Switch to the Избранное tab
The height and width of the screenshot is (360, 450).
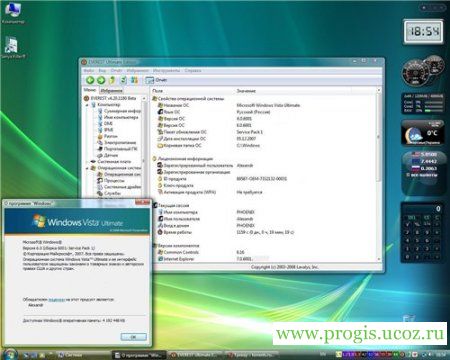tap(111, 90)
